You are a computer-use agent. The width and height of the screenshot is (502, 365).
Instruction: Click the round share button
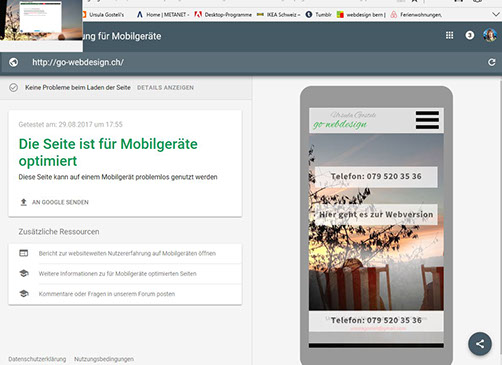(480, 344)
